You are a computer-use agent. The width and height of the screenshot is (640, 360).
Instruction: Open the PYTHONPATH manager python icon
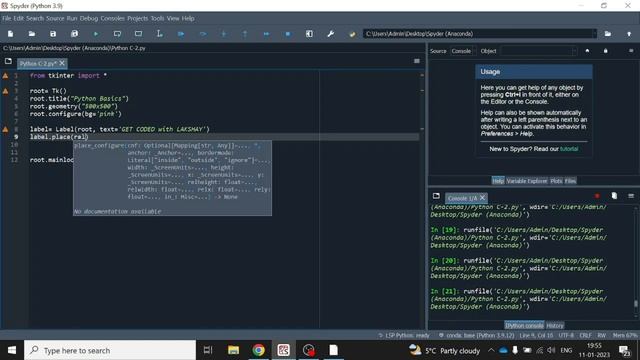(352, 34)
